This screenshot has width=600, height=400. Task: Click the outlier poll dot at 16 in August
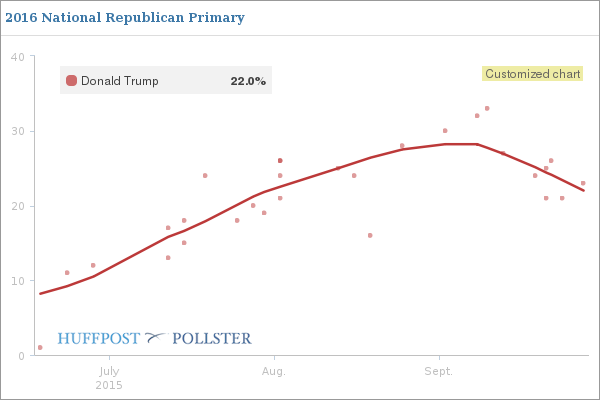click(x=370, y=235)
